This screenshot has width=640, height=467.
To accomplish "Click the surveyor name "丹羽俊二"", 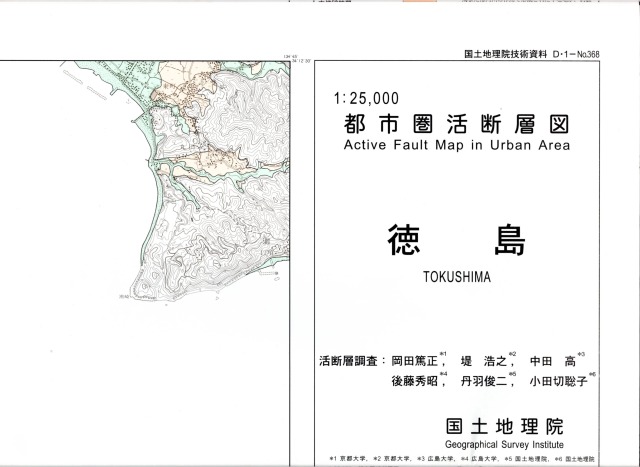I will 484,381.
